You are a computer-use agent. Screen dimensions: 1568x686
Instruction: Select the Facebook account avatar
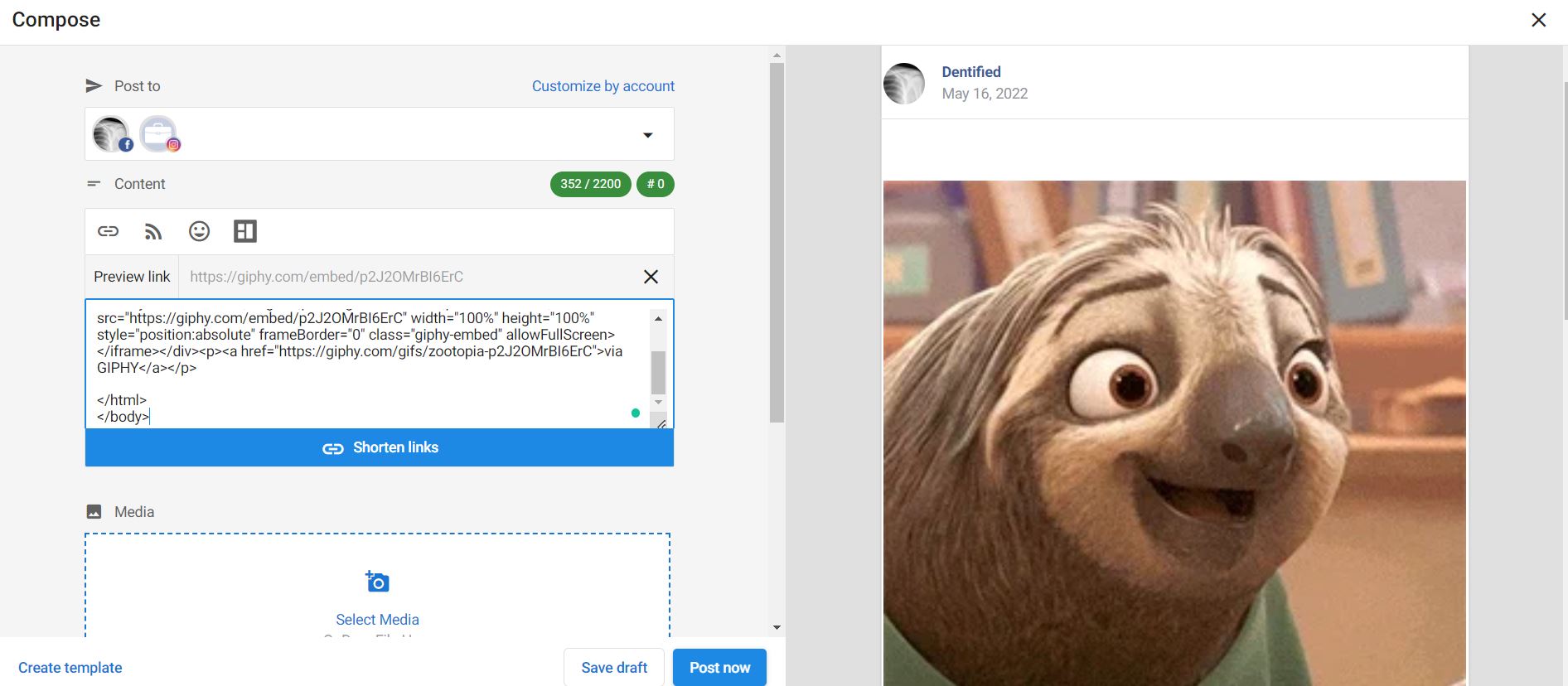tap(112, 134)
